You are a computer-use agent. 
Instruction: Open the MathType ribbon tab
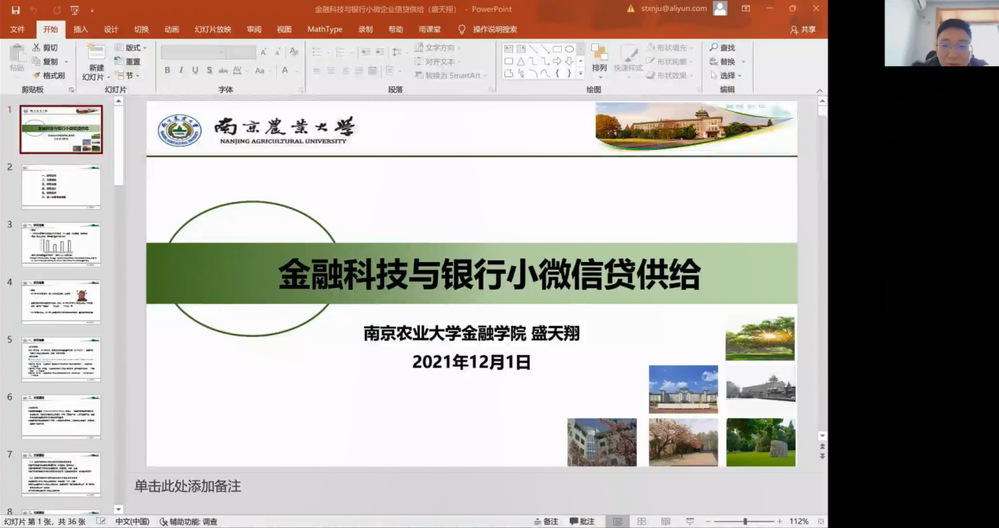(x=324, y=29)
